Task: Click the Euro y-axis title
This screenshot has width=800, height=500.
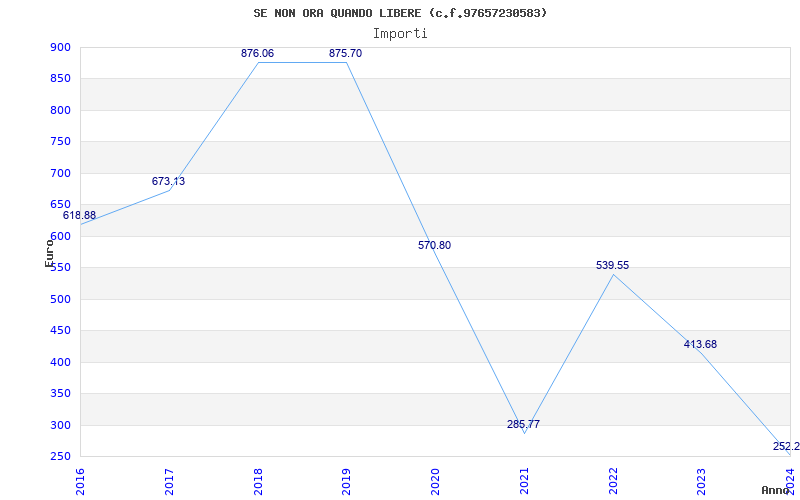Action: tap(49, 253)
